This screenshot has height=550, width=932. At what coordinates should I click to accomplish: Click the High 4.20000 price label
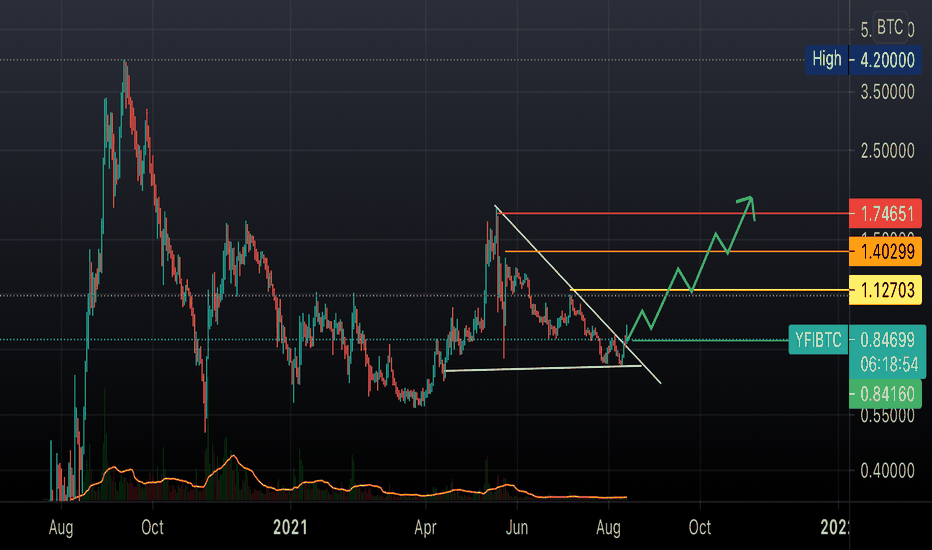coord(864,59)
